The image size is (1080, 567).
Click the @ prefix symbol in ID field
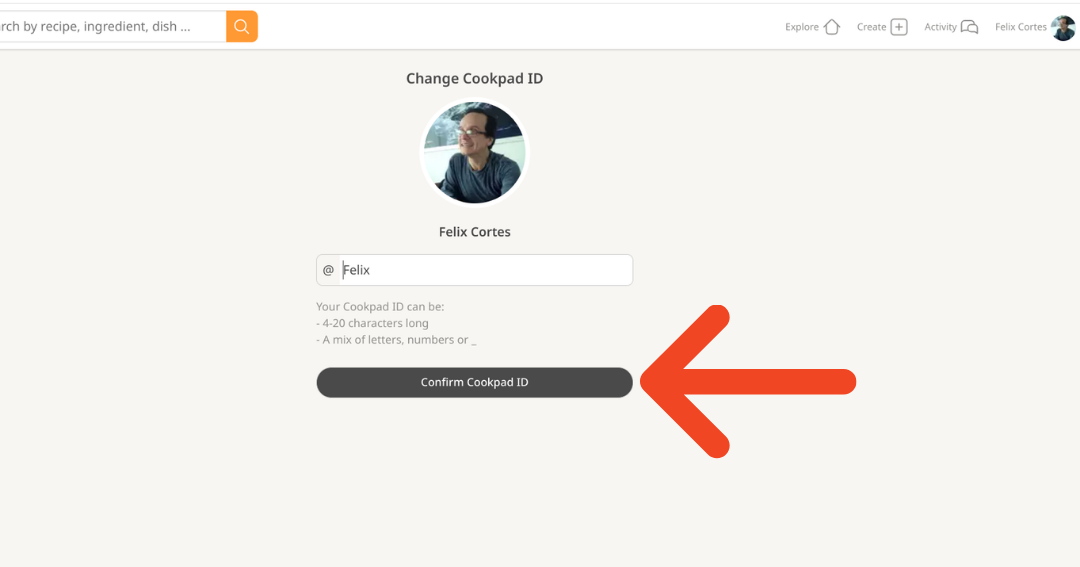(329, 270)
